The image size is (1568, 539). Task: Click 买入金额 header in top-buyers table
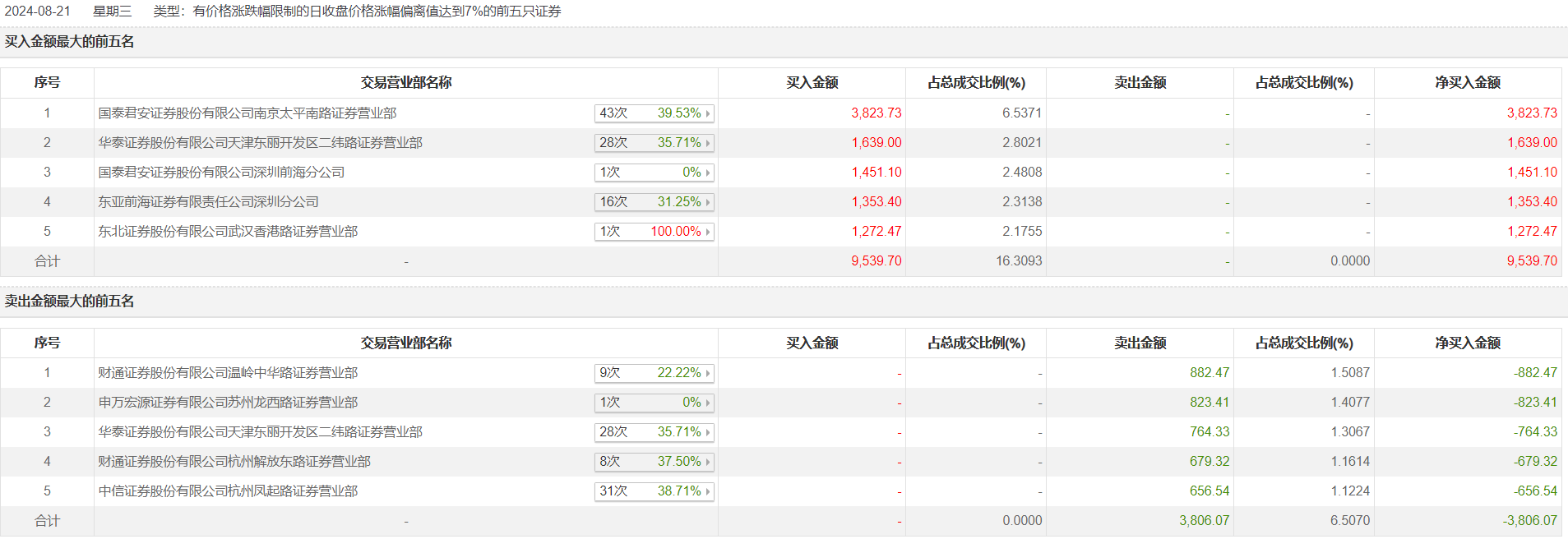[x=812, y=83]
